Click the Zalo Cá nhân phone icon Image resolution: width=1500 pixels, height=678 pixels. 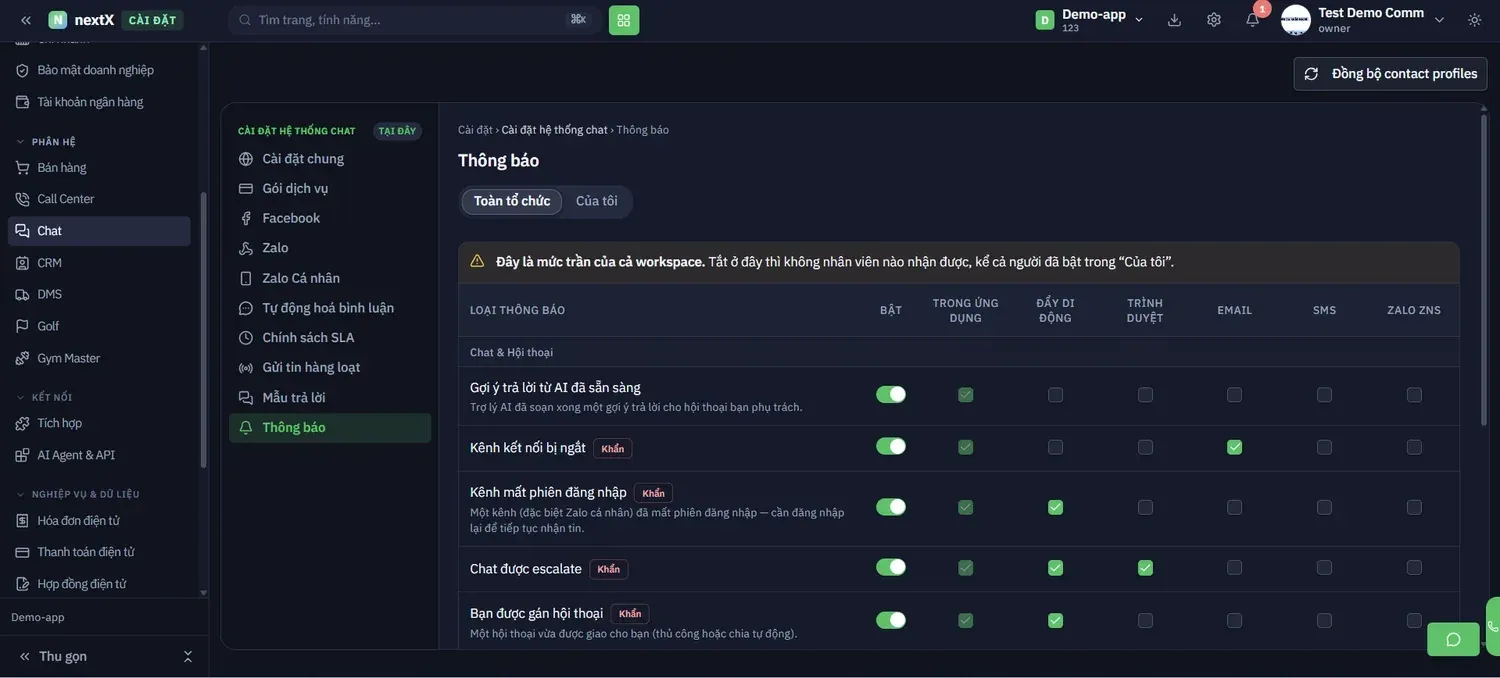pyautogui.click(x=246, y=278)
